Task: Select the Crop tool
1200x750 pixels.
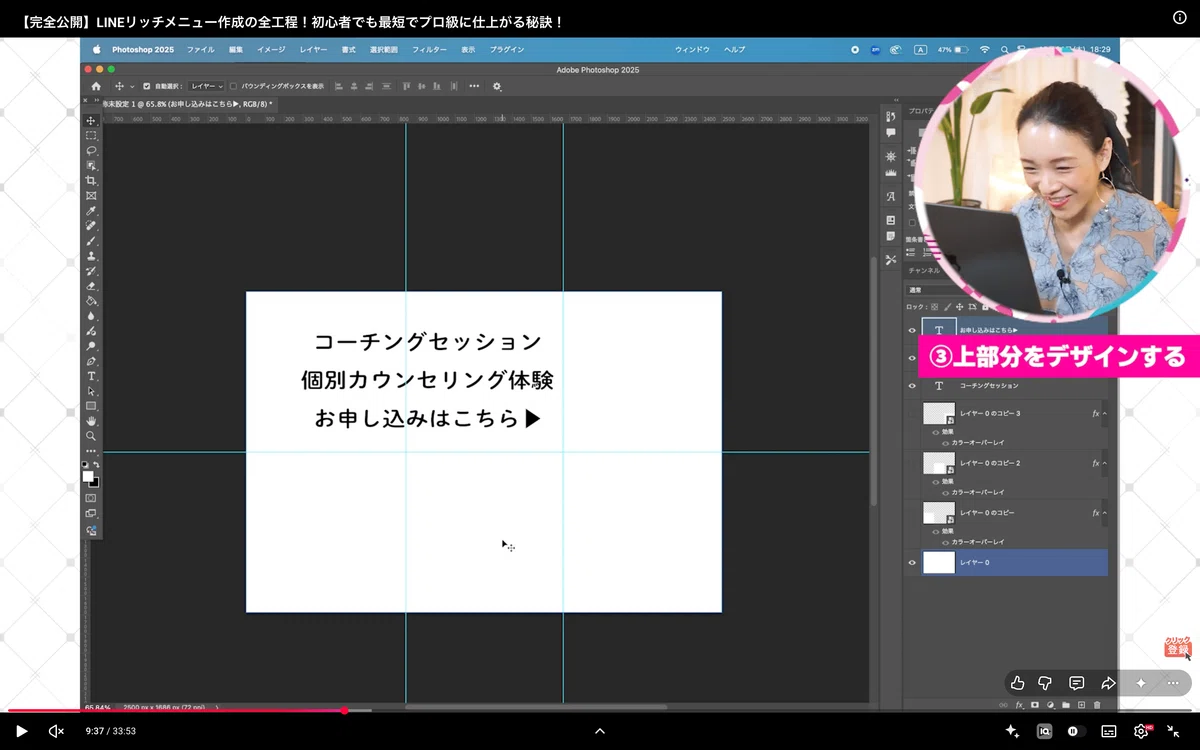Action: 91,180
